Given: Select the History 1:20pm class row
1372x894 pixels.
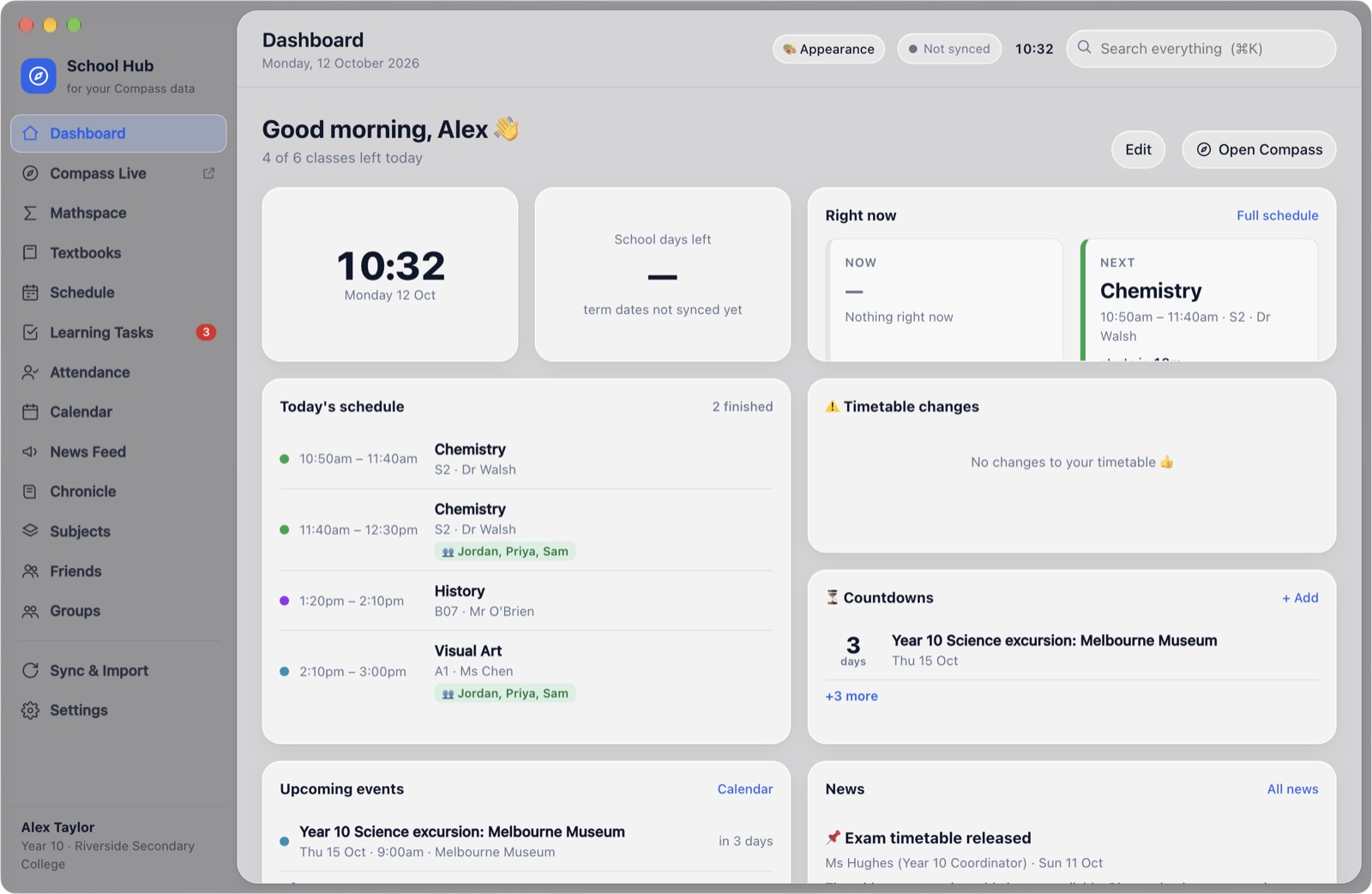Looking at the screenshot, I should point(527,601).
